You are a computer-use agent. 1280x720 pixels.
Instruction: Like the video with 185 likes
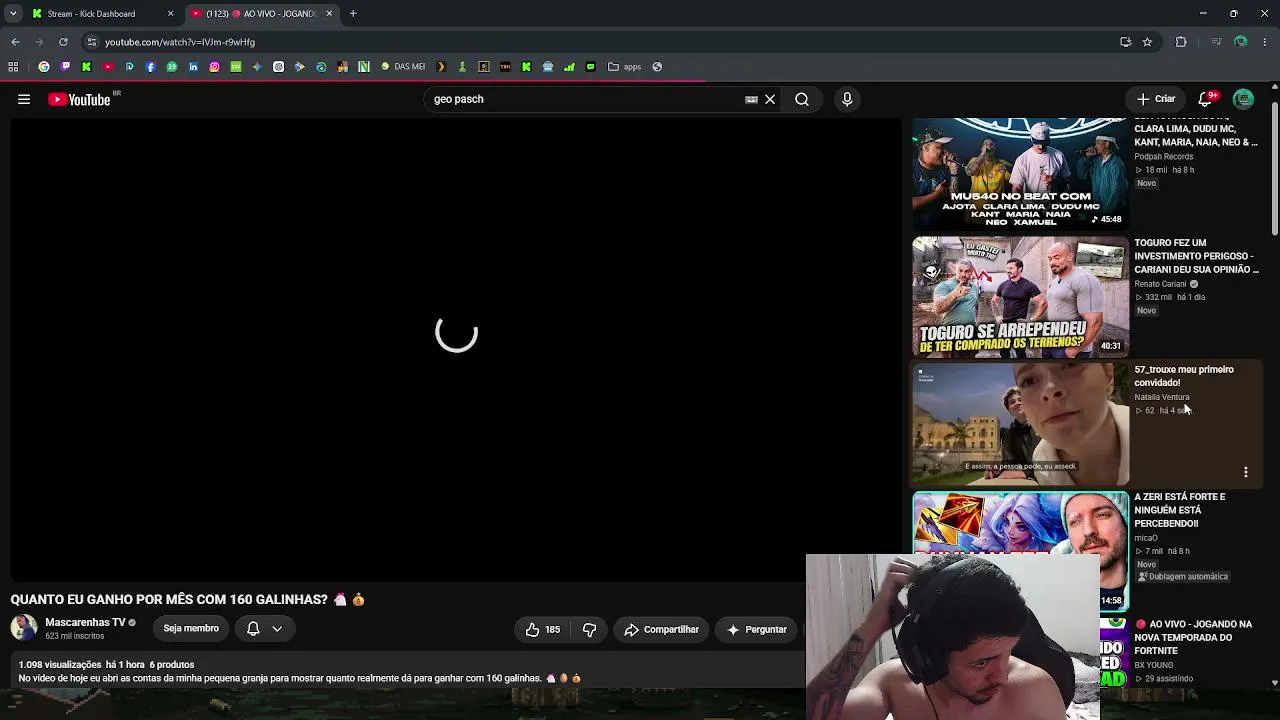coord(542,629)
